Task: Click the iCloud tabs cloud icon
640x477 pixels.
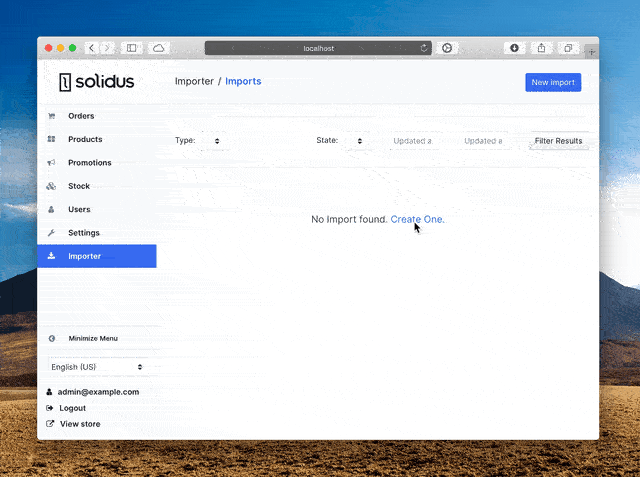Action: [158, 48]
